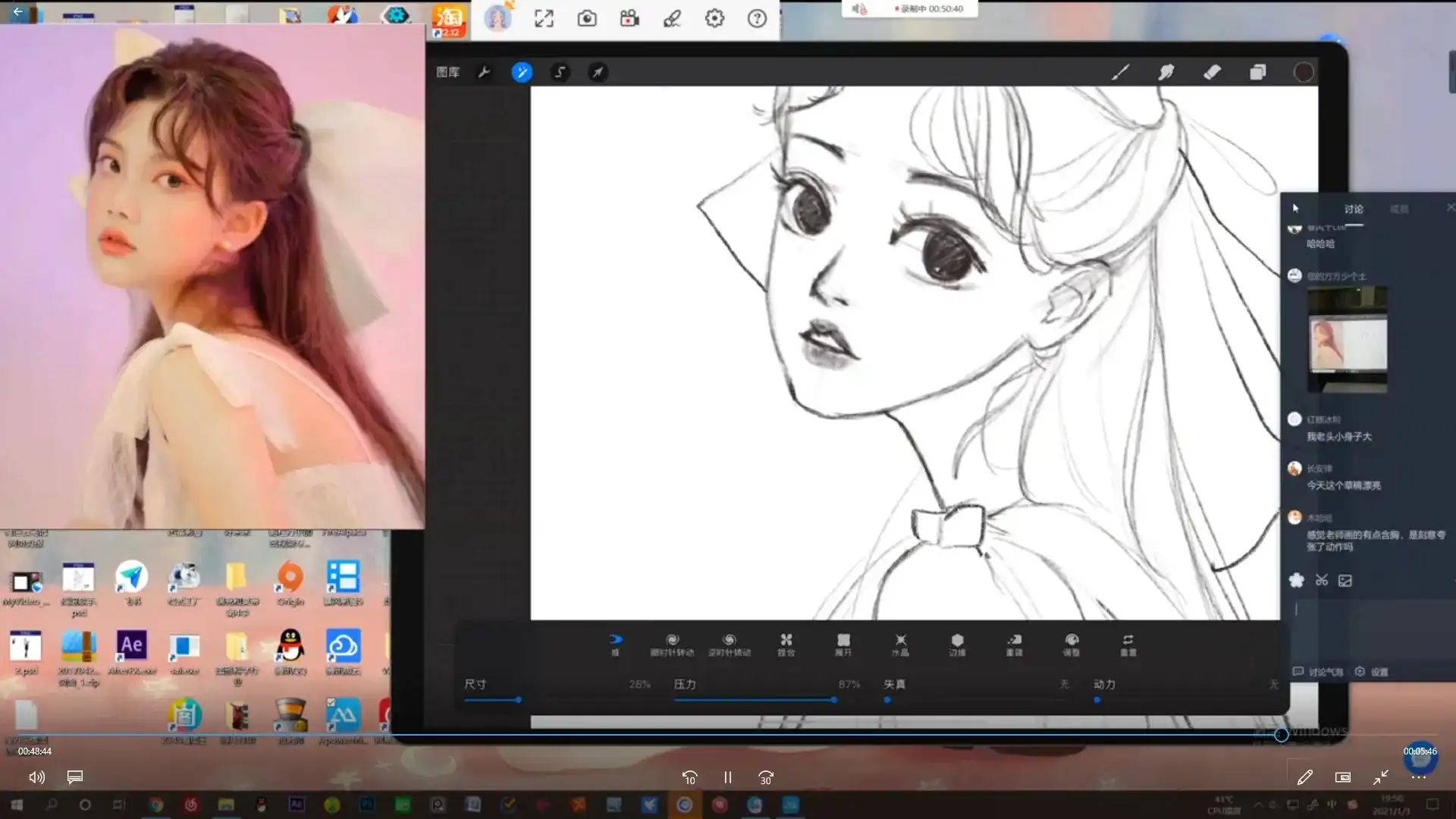The height and width of the screenshot is (819, 1456).
Task: Mute the video volume speaker
Action: tap(36, 777)
